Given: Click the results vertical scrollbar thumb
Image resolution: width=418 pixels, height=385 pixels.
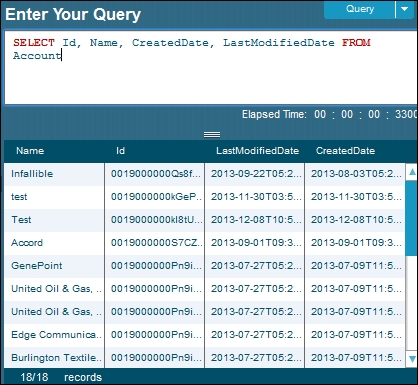Looking at the screenshot, I should tap(412, 218).
